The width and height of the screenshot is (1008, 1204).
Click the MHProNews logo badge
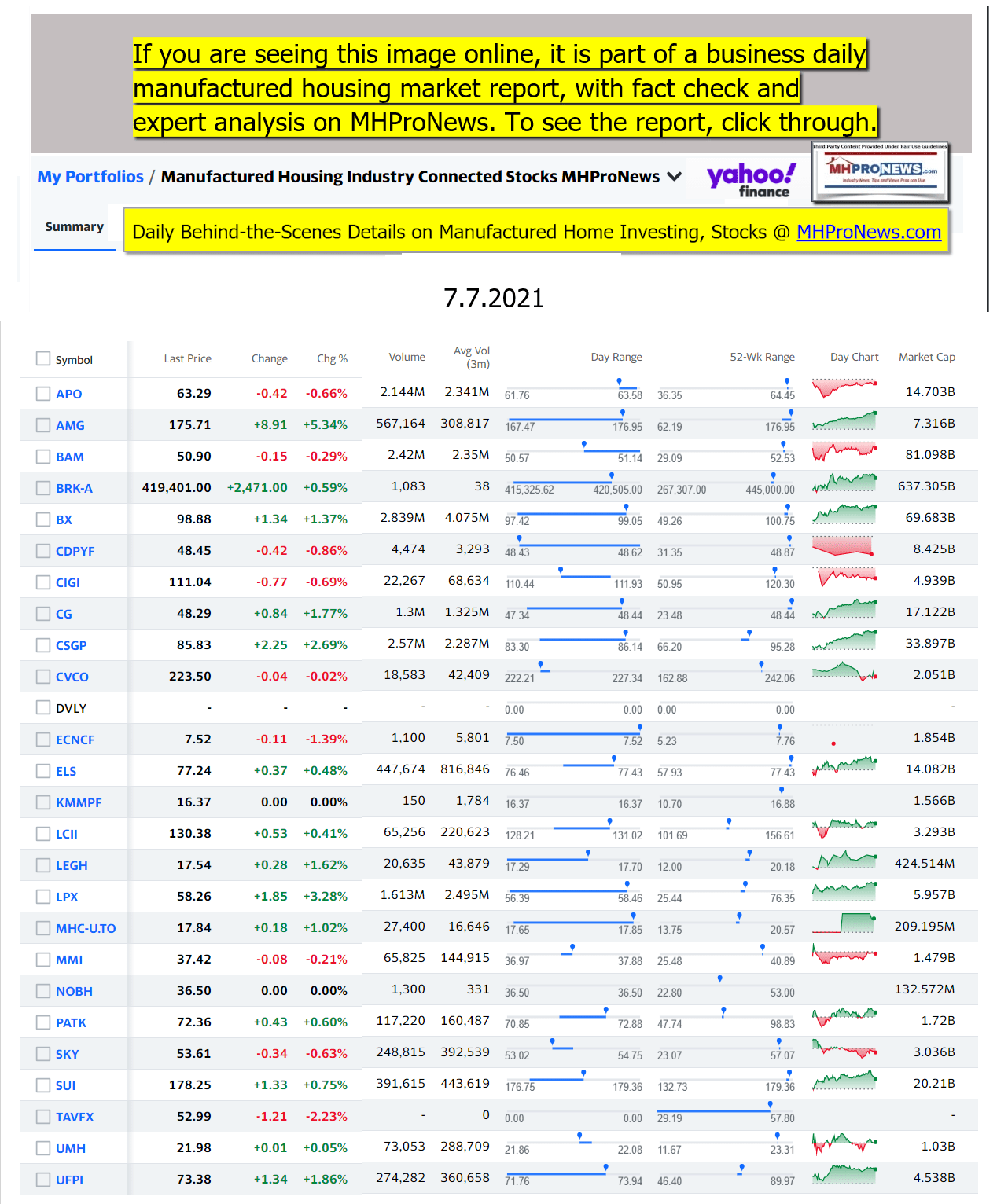(881, 171)
